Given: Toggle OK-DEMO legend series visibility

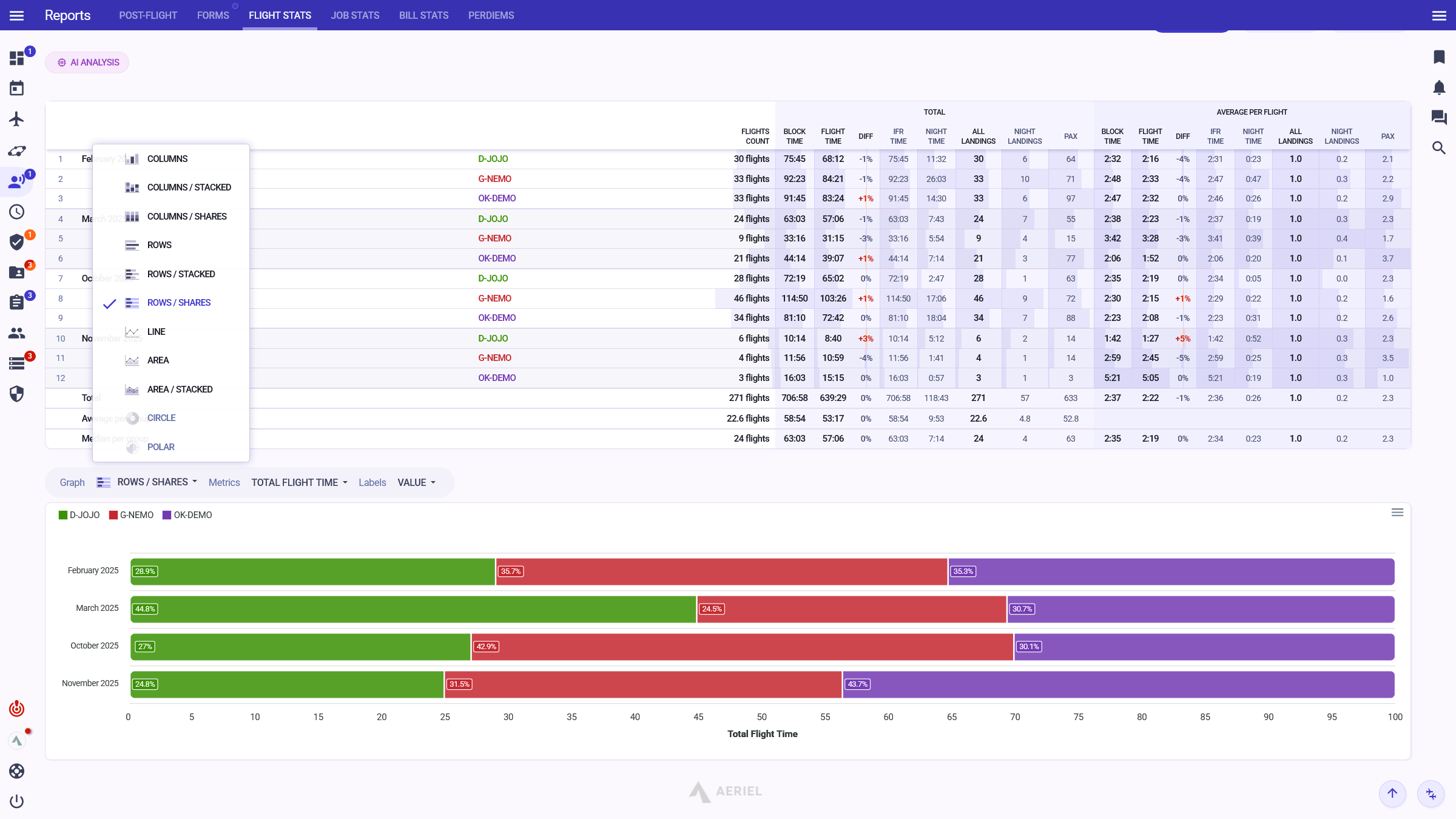Looking at the screenshot, I should (187, 515).
